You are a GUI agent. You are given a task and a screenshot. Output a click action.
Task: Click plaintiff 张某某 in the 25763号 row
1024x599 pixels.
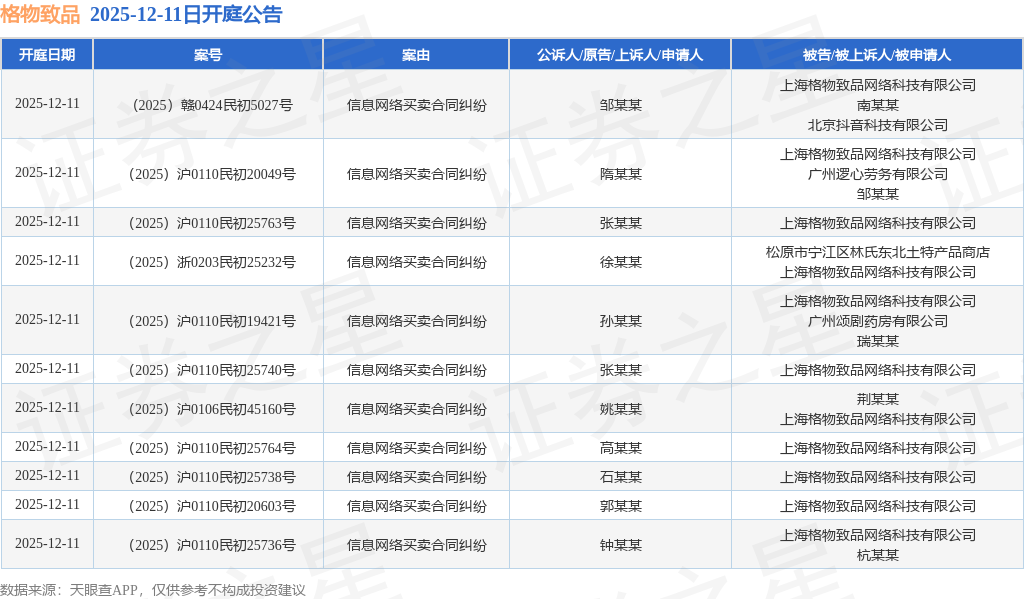click(620, 223)
